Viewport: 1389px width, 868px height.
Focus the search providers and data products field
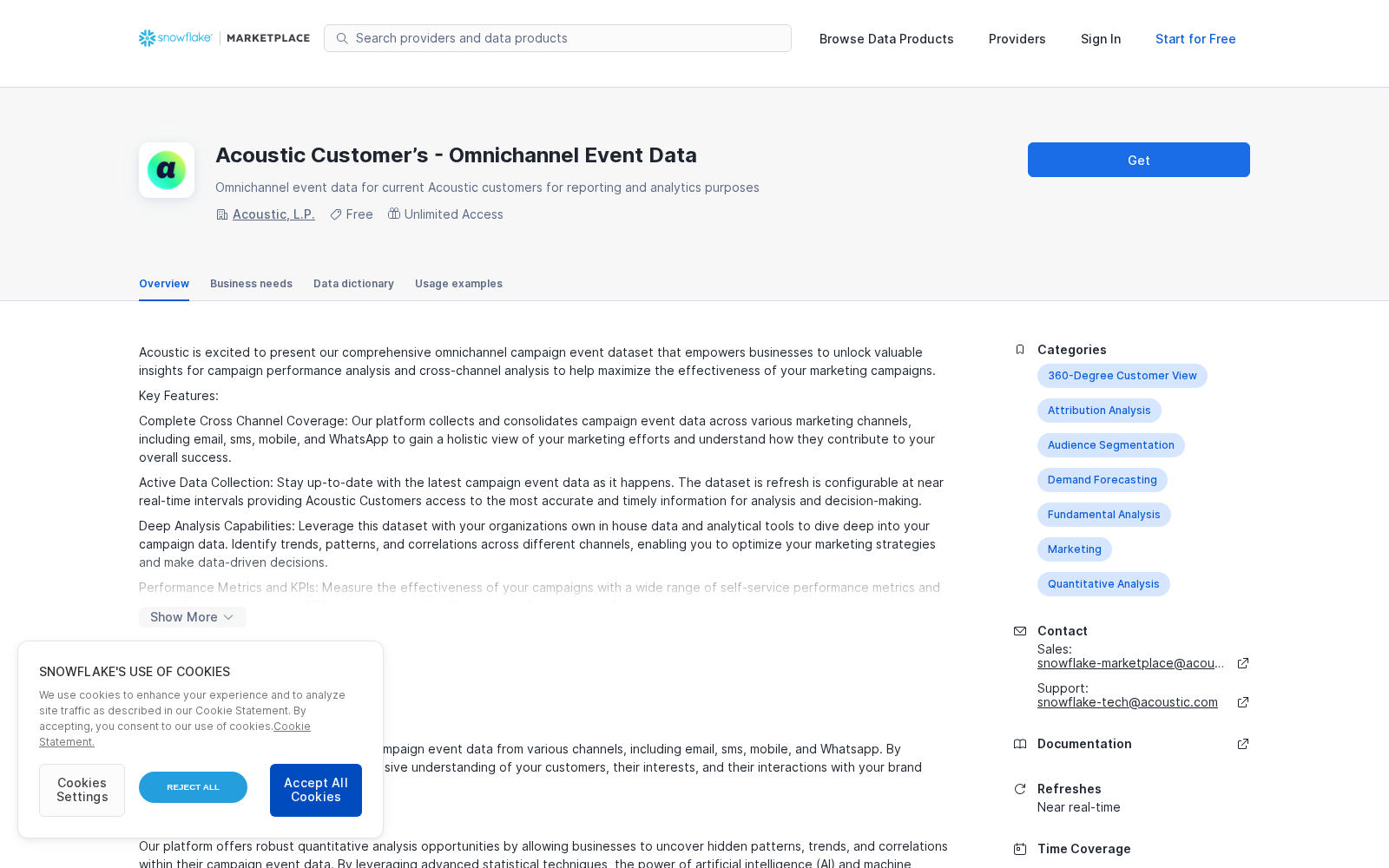[557, 38]
